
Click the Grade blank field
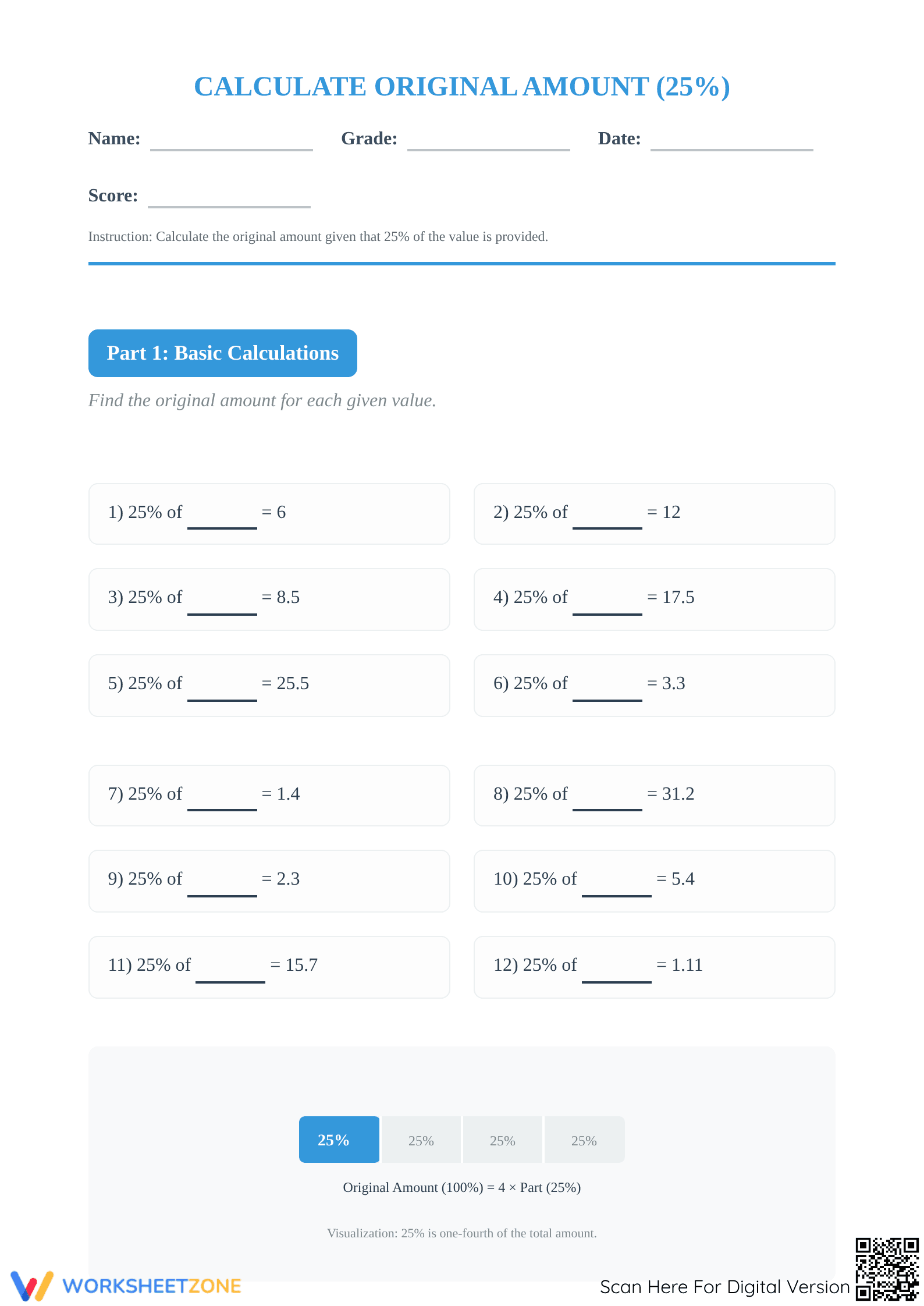(489, 141)
